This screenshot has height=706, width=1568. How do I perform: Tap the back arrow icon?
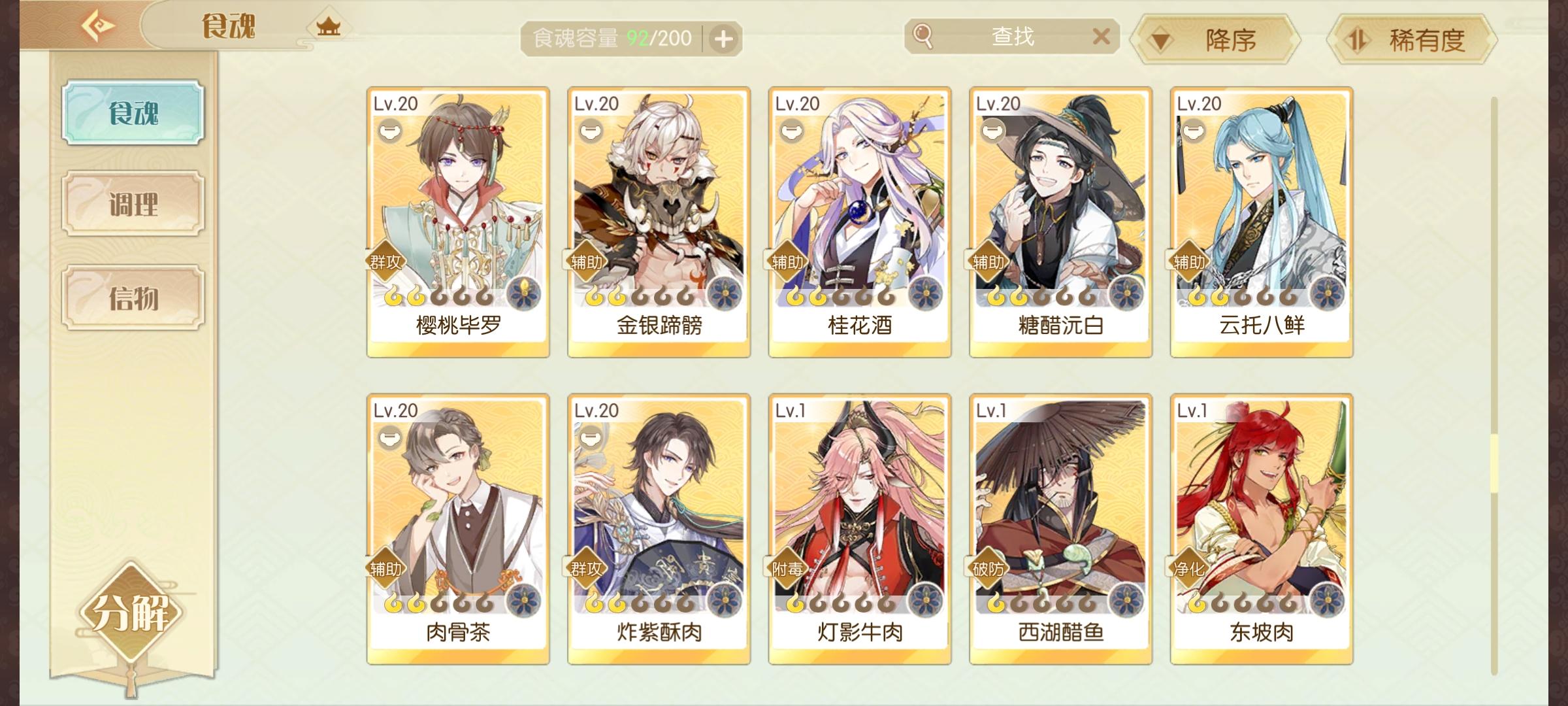pyautogui.click(x=98, y=26)
